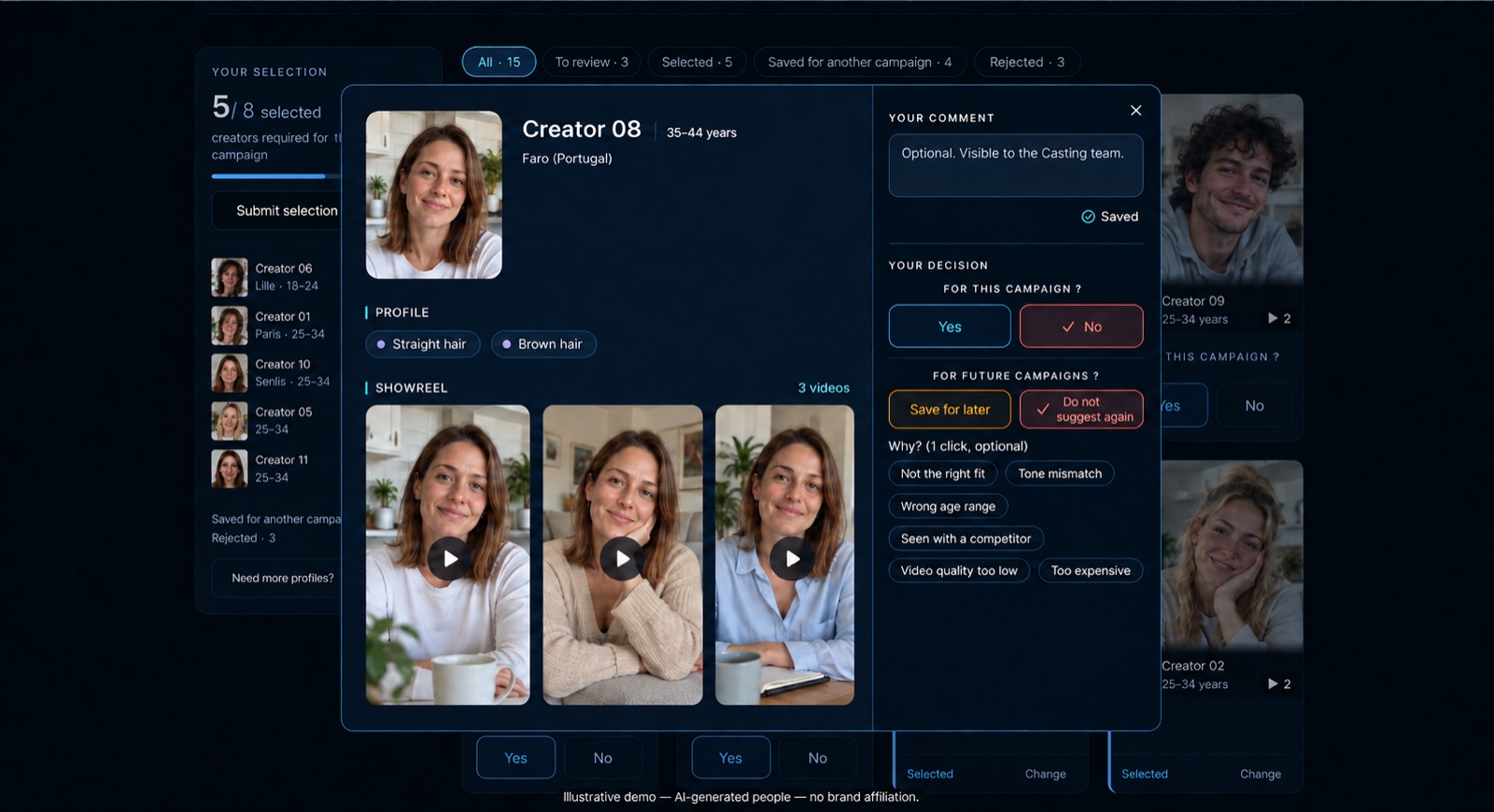
Task: Choose Yes for this campaign
Action: pos(950,327)
